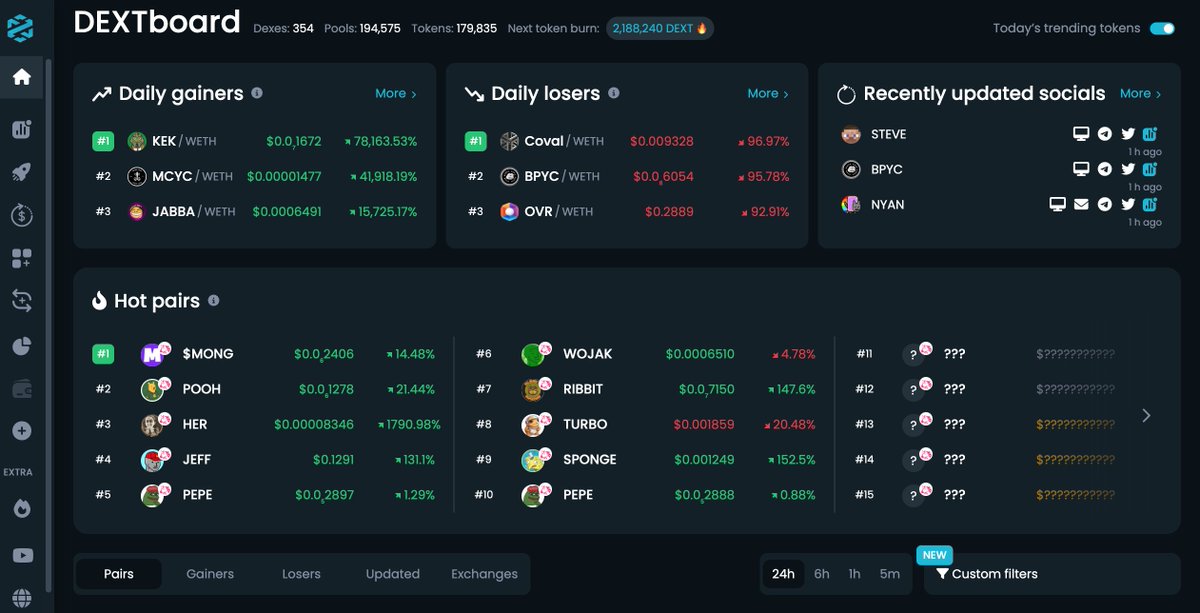
Task: Open the pie chart icon in sidebar
Action: tap(21, 346)
